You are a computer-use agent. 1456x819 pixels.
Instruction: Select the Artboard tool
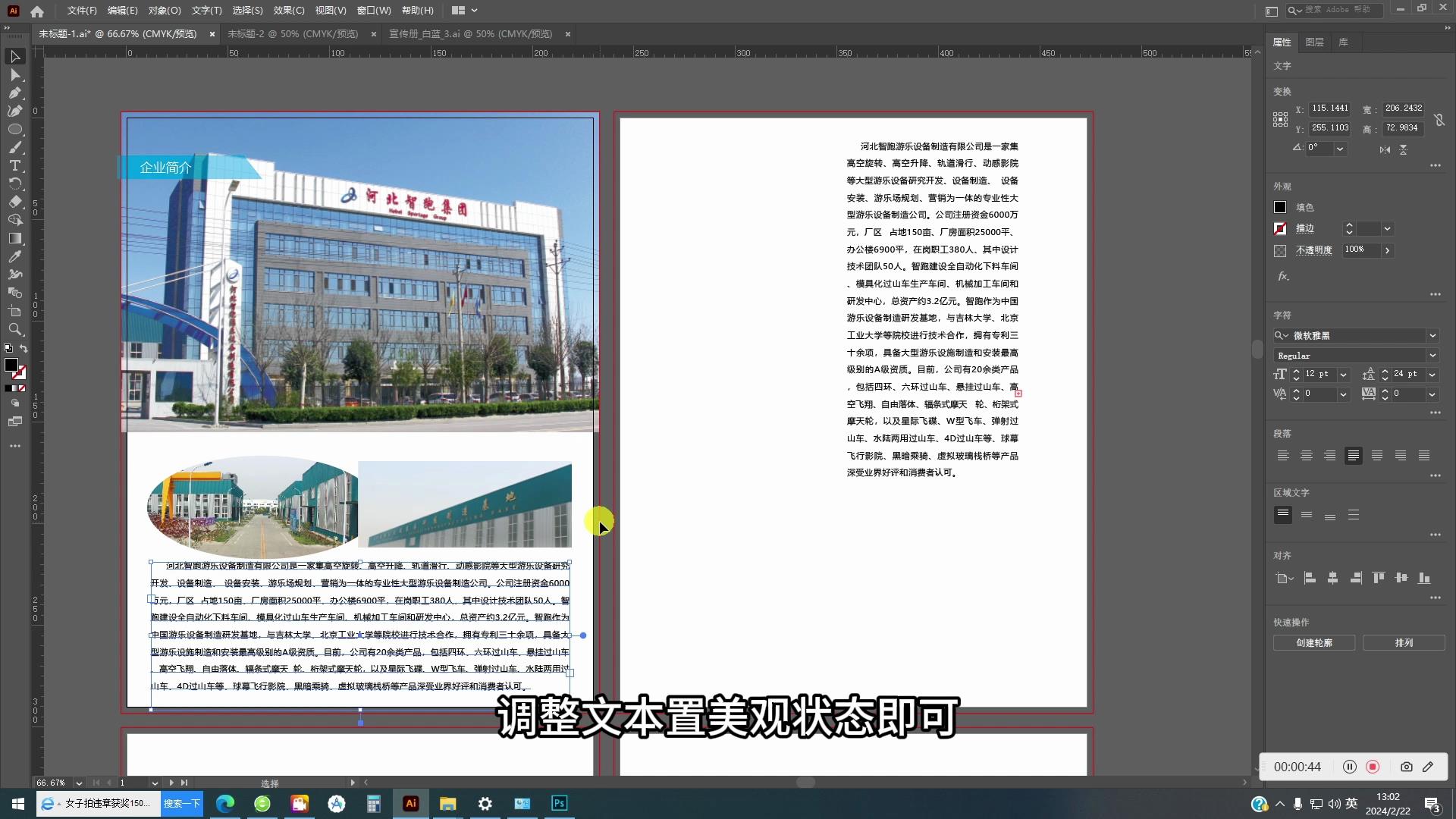point(14,312)
